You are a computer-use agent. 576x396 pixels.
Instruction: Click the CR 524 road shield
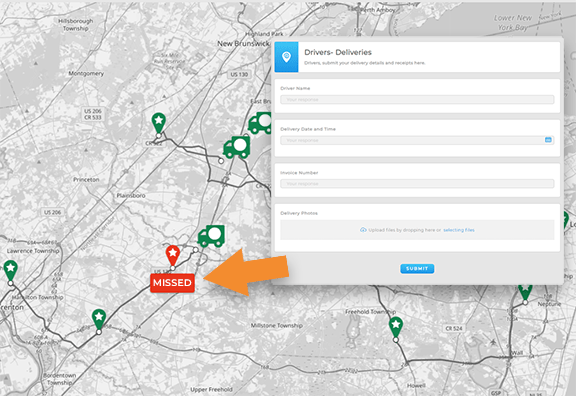(454, 328)
